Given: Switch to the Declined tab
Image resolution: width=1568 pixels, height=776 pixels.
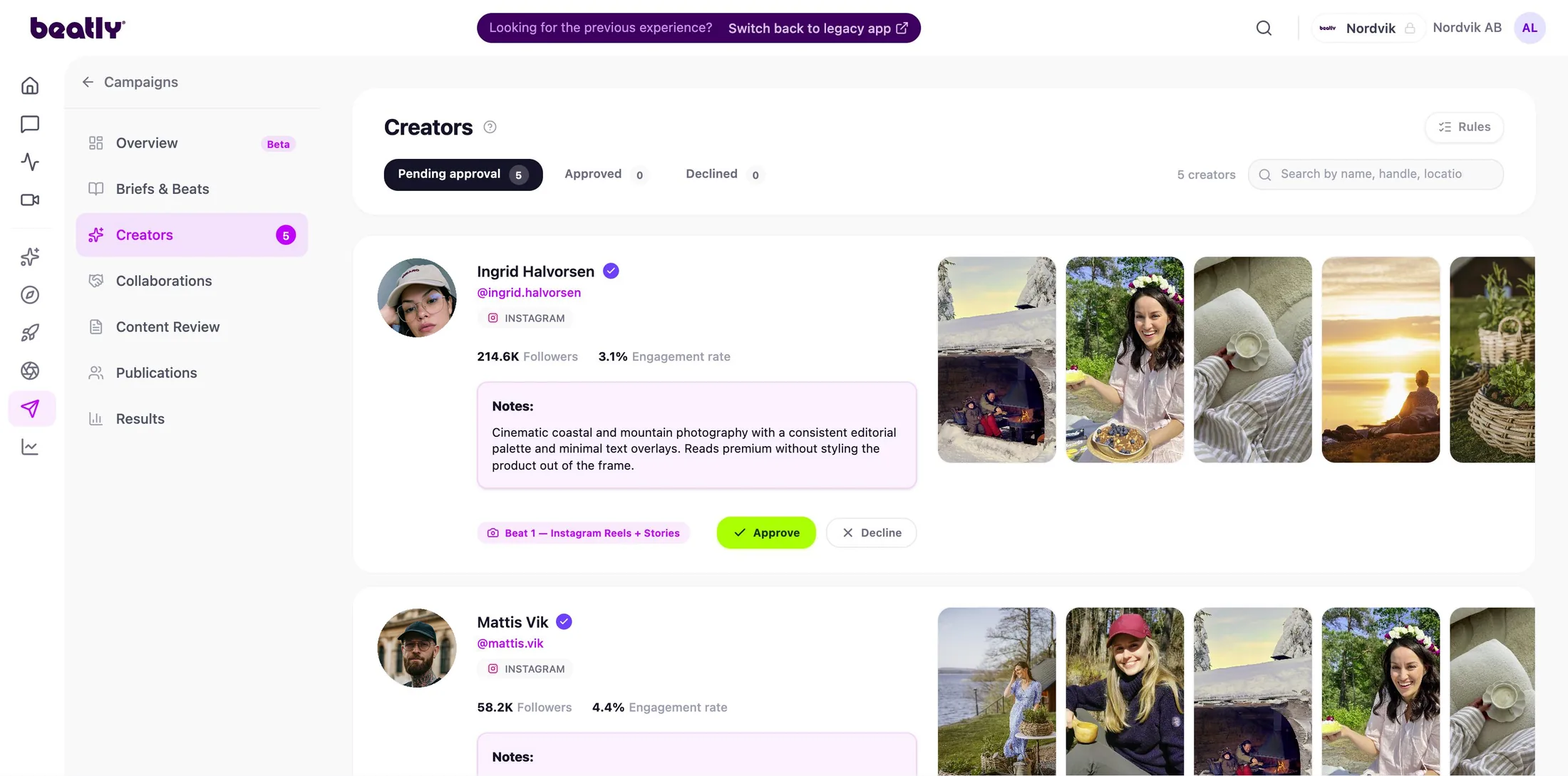Looking at the screenshot, I should point(725,175).
